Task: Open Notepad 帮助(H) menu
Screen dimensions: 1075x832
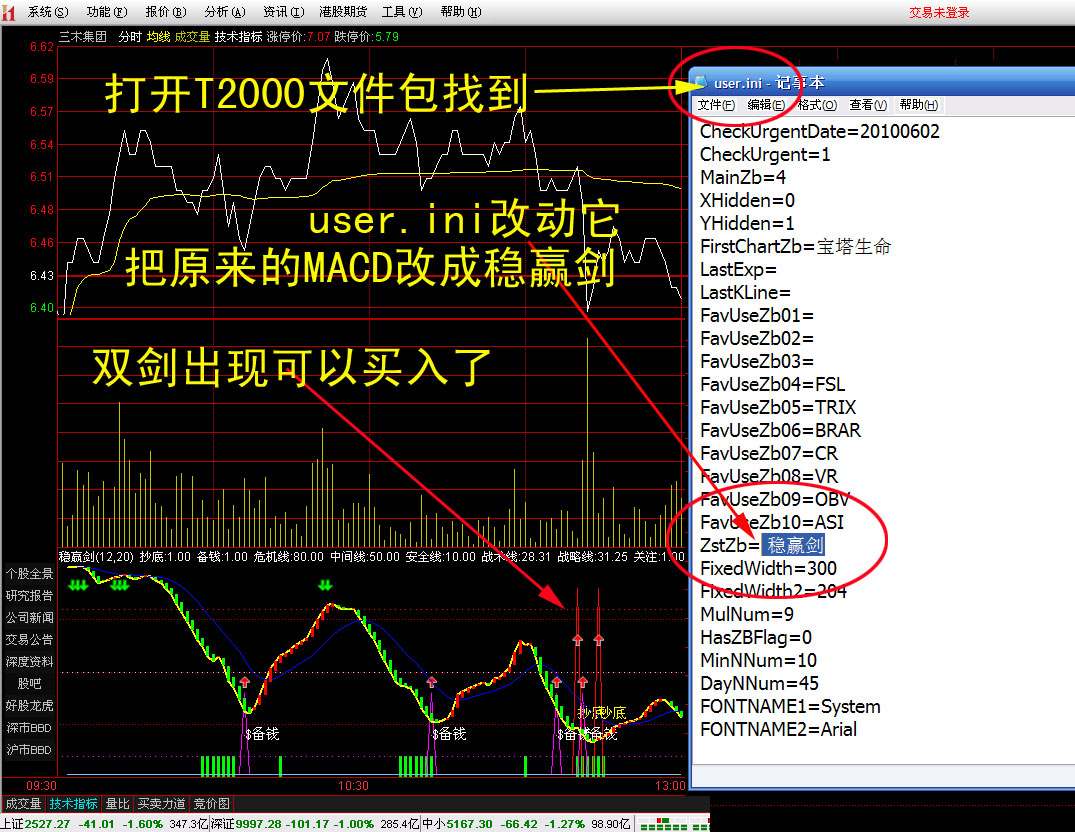Action: tap(919, 105)
